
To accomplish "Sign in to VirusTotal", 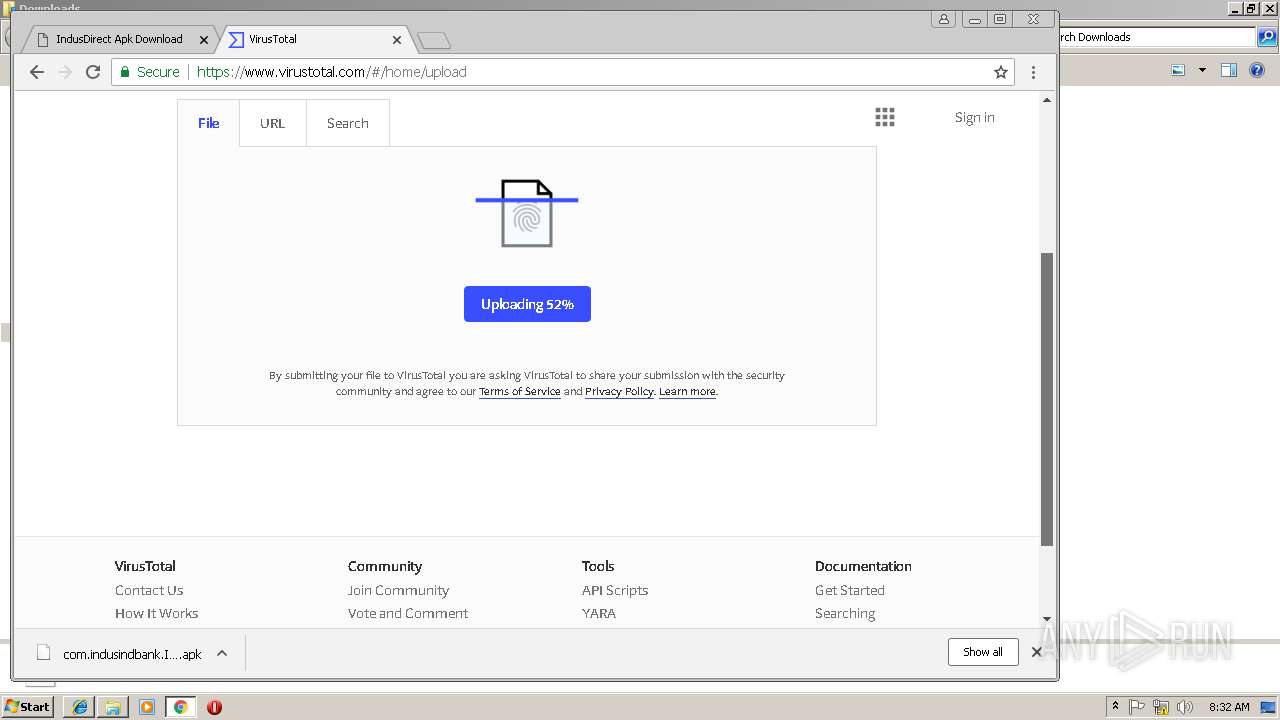I will tap(974, 117).
